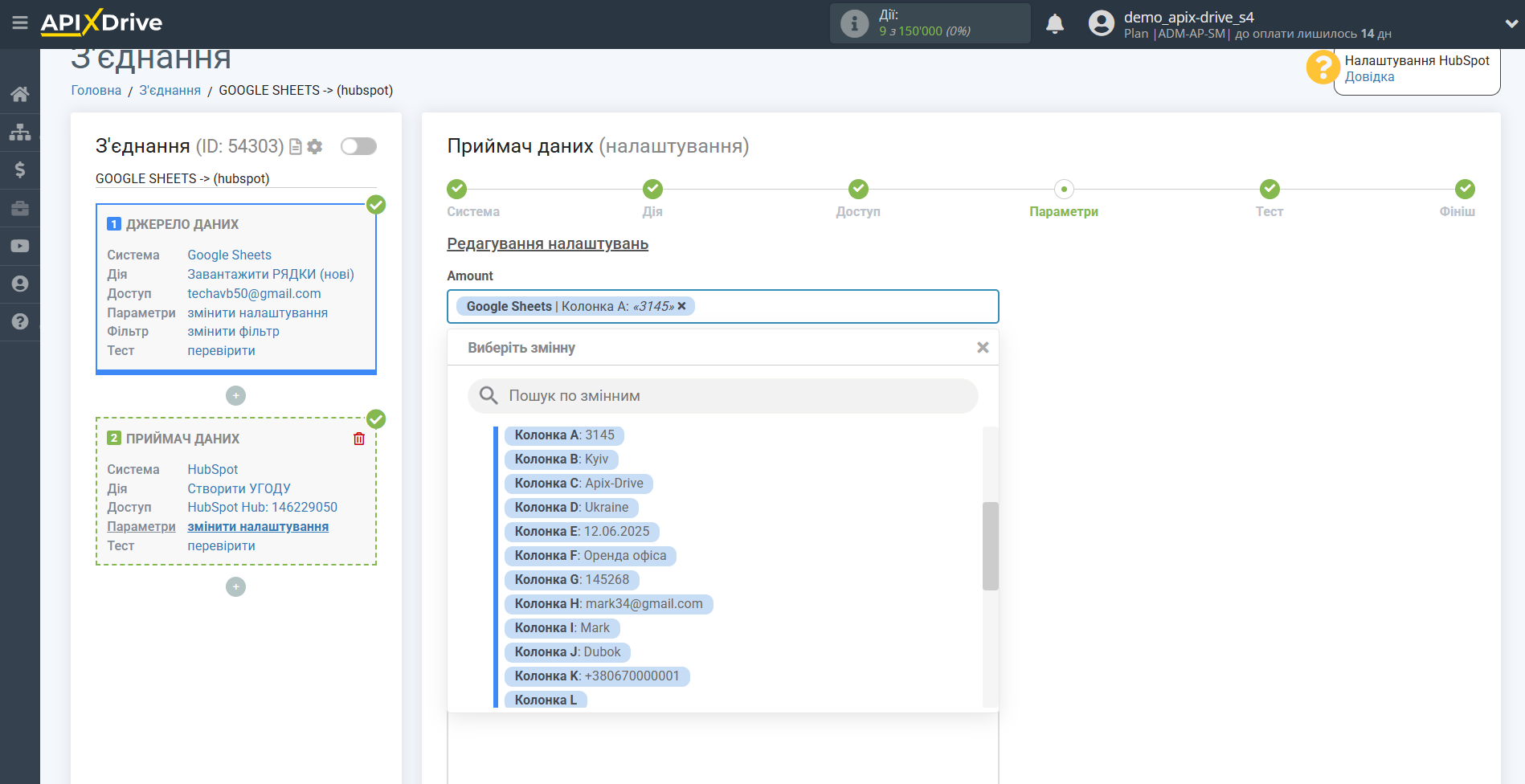Open the HubSpot system link
The height and width of the screenshot is (784, 1525).
pyautogui.click(x=213, y=469)
